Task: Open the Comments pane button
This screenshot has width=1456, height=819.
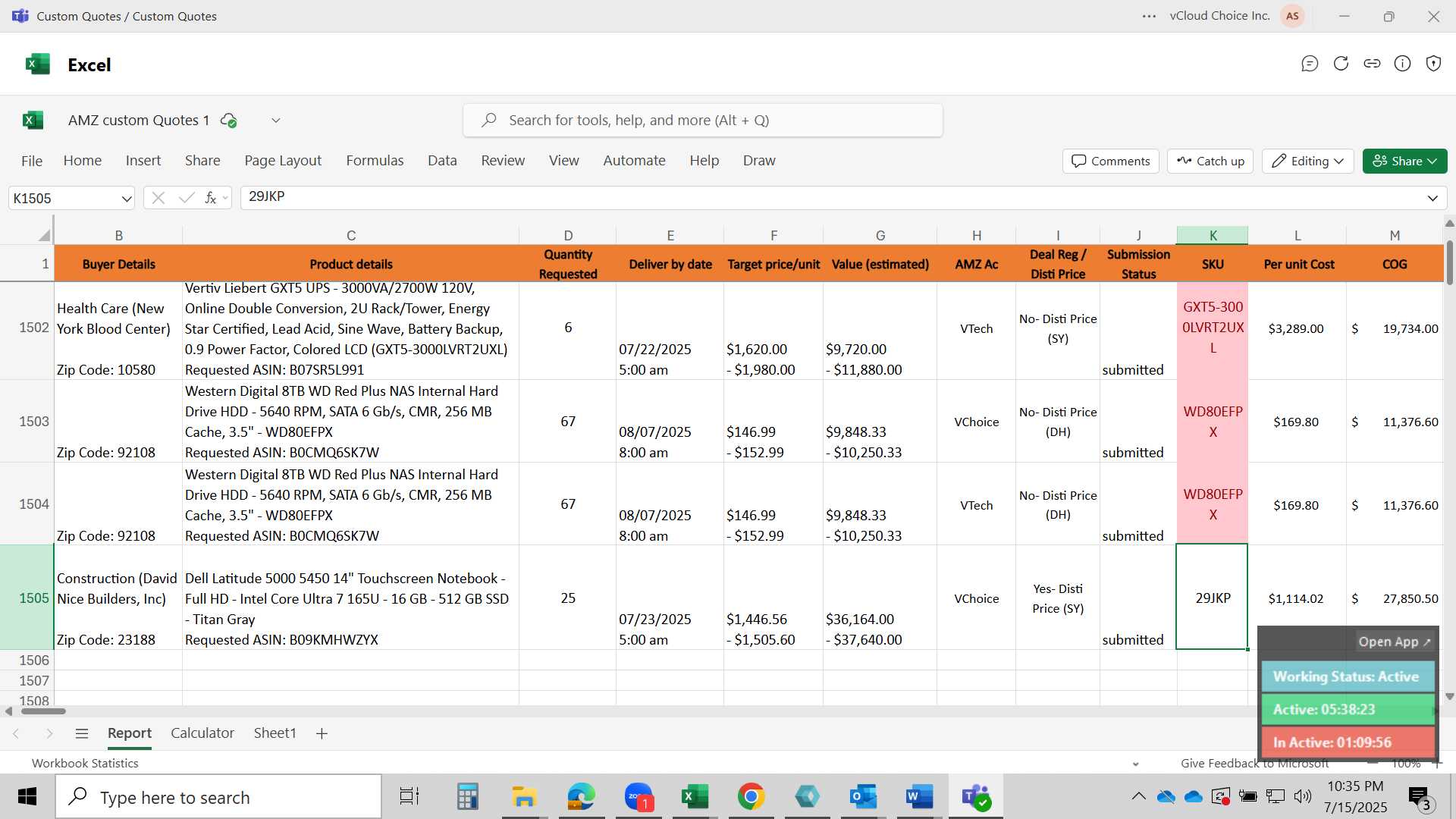Action: [x=1111, y=161]
